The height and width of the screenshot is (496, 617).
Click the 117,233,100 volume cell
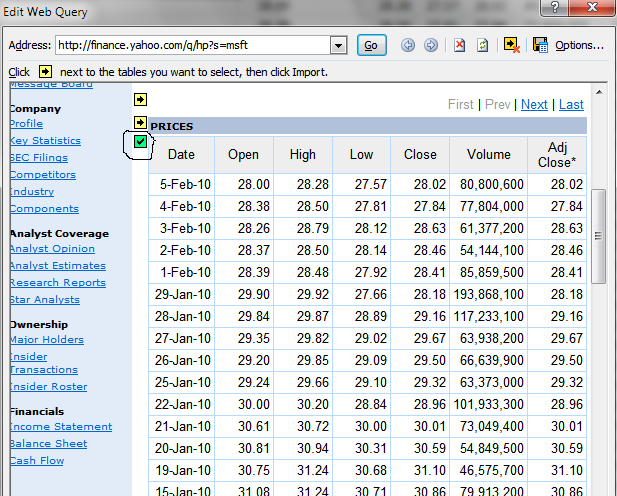click(488, 316)
